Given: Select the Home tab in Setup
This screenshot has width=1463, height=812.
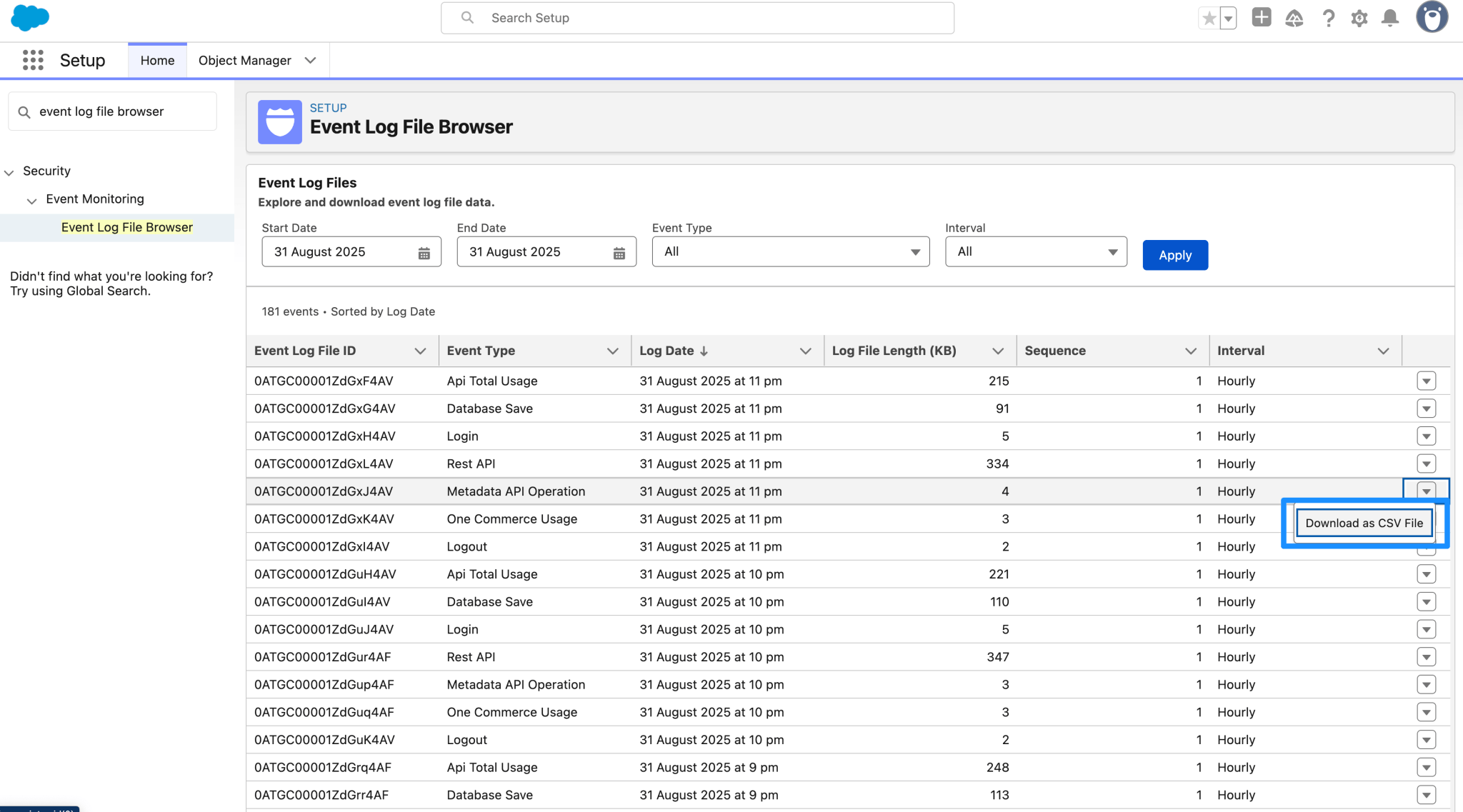Looking at the screenshot, I should [156, 60].
